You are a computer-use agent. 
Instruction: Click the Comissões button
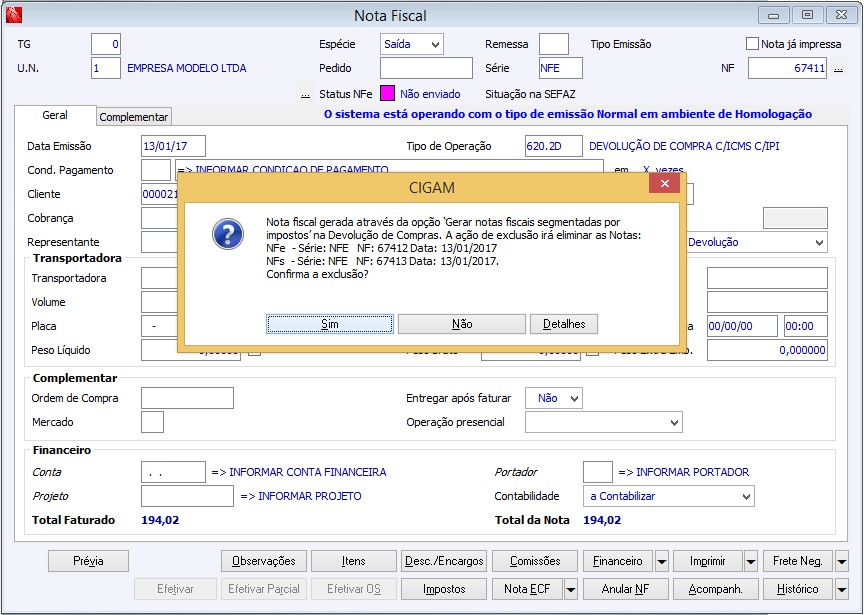click(x=534, y=561)
